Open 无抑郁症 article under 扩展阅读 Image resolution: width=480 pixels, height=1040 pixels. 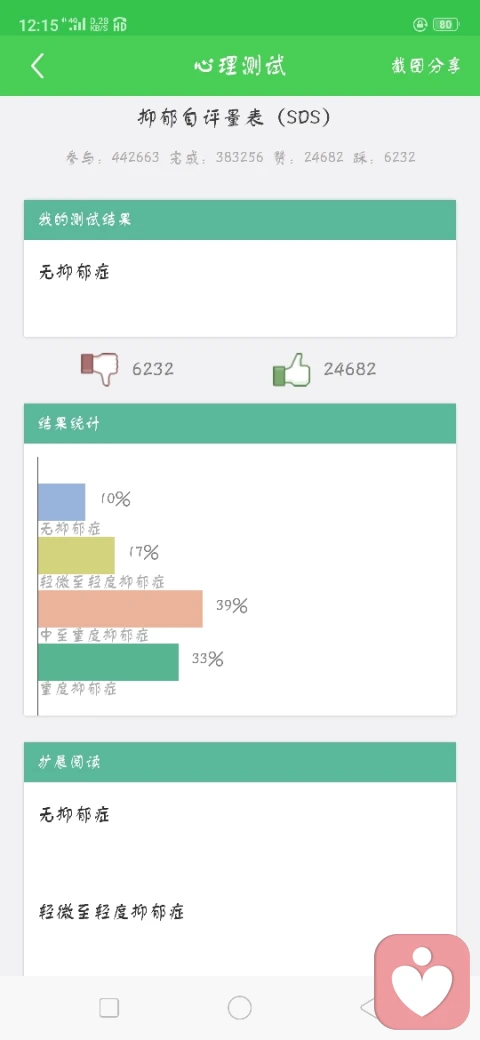point(74,814)
